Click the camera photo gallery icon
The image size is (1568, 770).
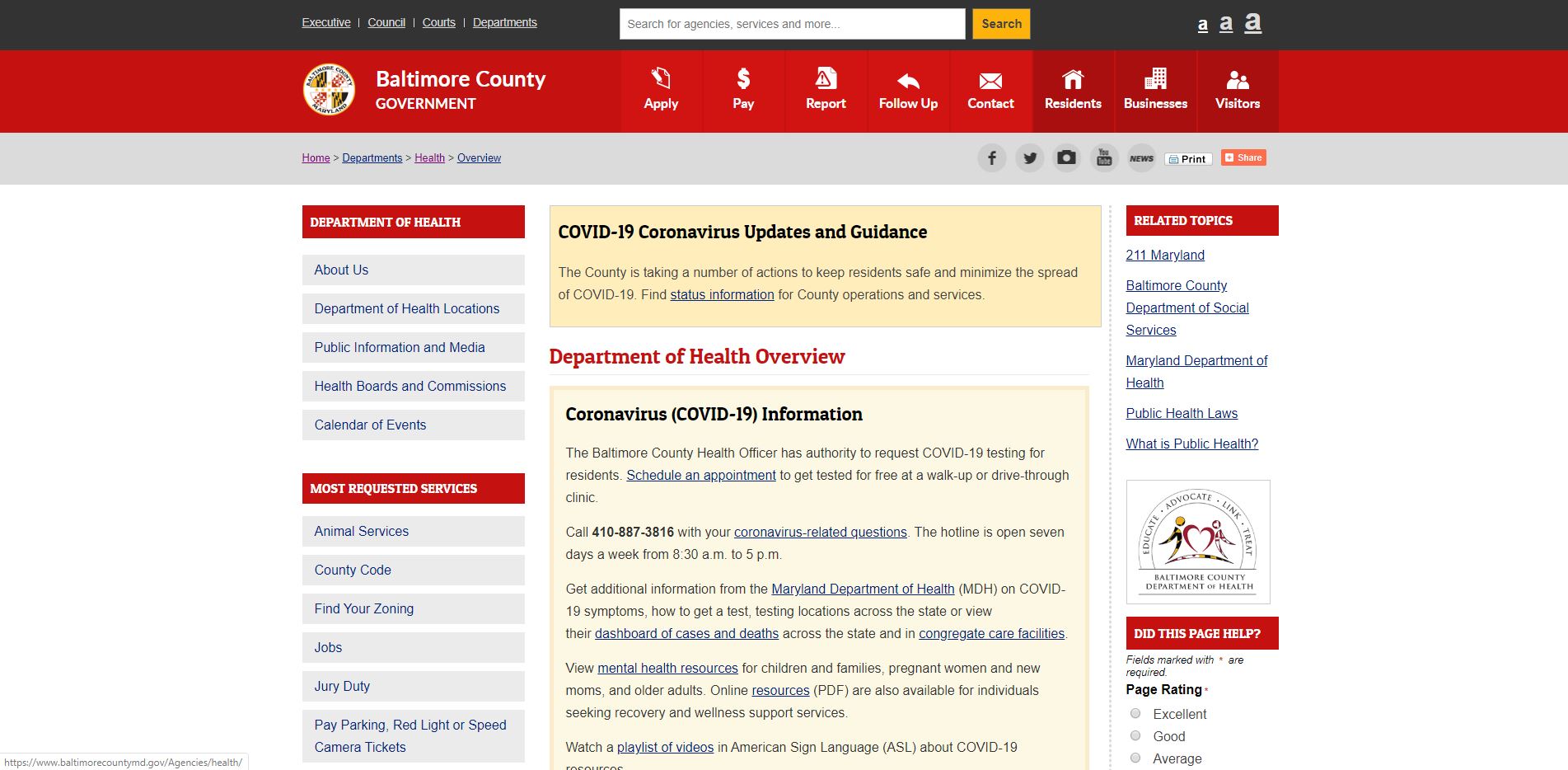pos(1066,157)
